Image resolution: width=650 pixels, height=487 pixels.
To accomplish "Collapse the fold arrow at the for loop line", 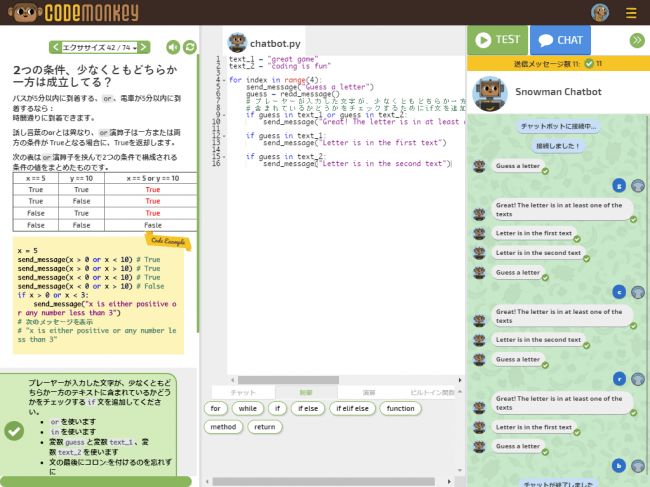I will (x=225, y=79).
